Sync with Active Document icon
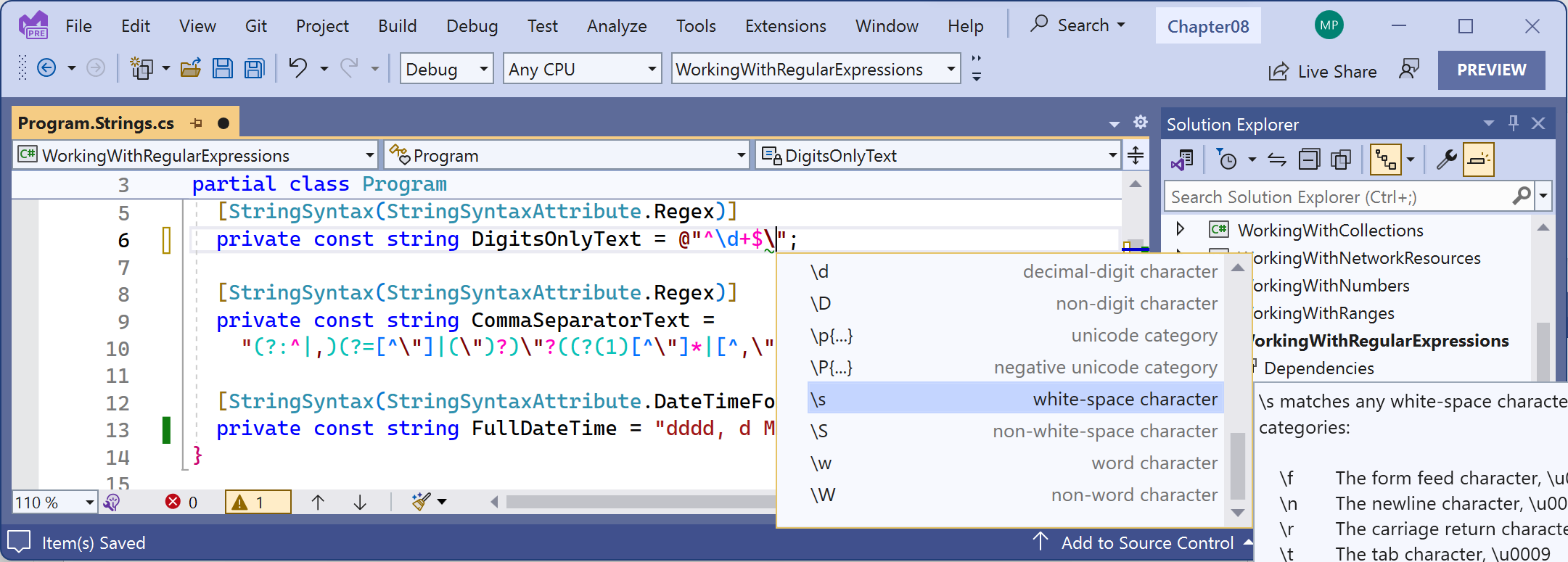 tap(1277, 160)
